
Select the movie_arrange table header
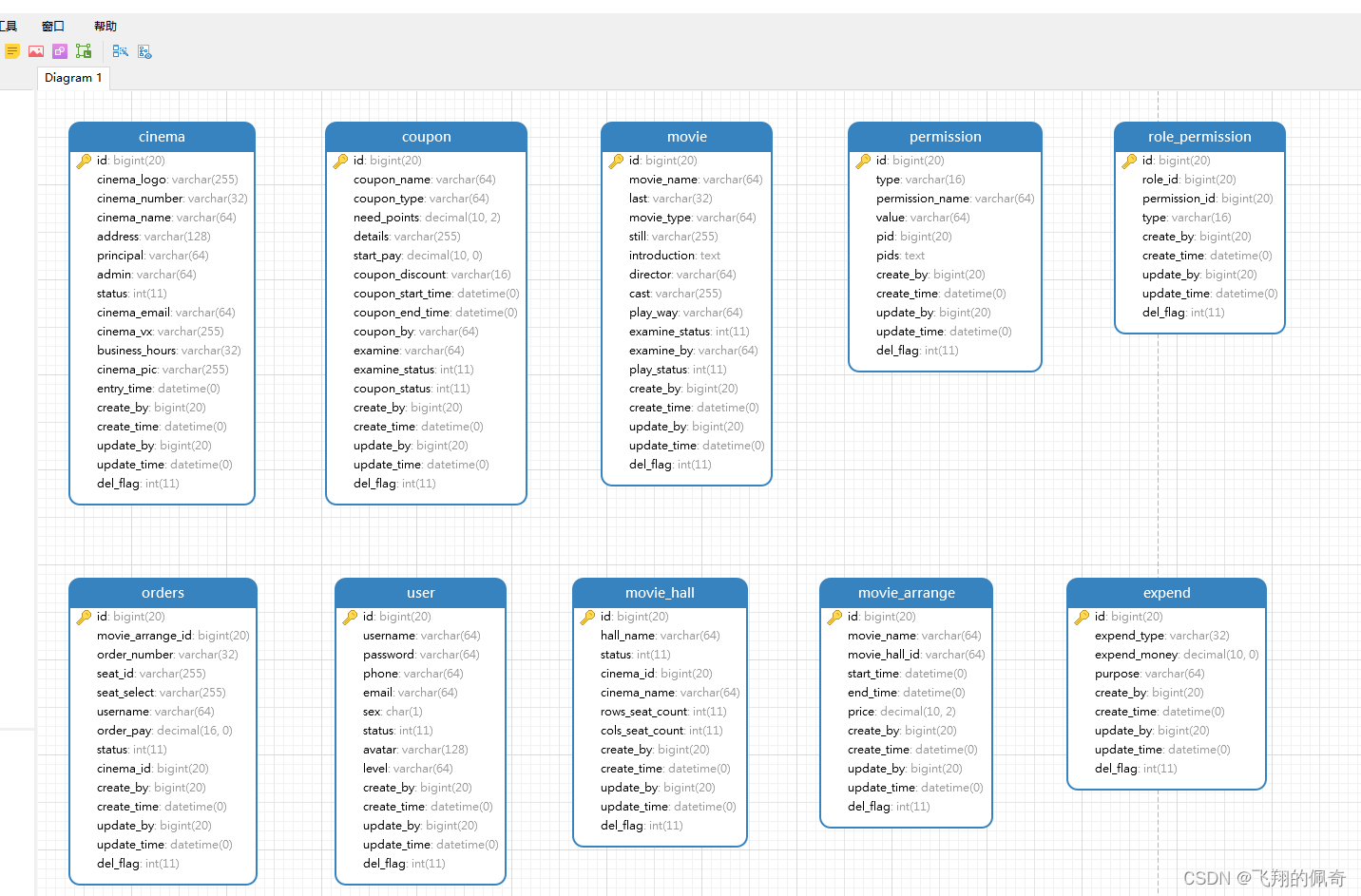(906, 593)
